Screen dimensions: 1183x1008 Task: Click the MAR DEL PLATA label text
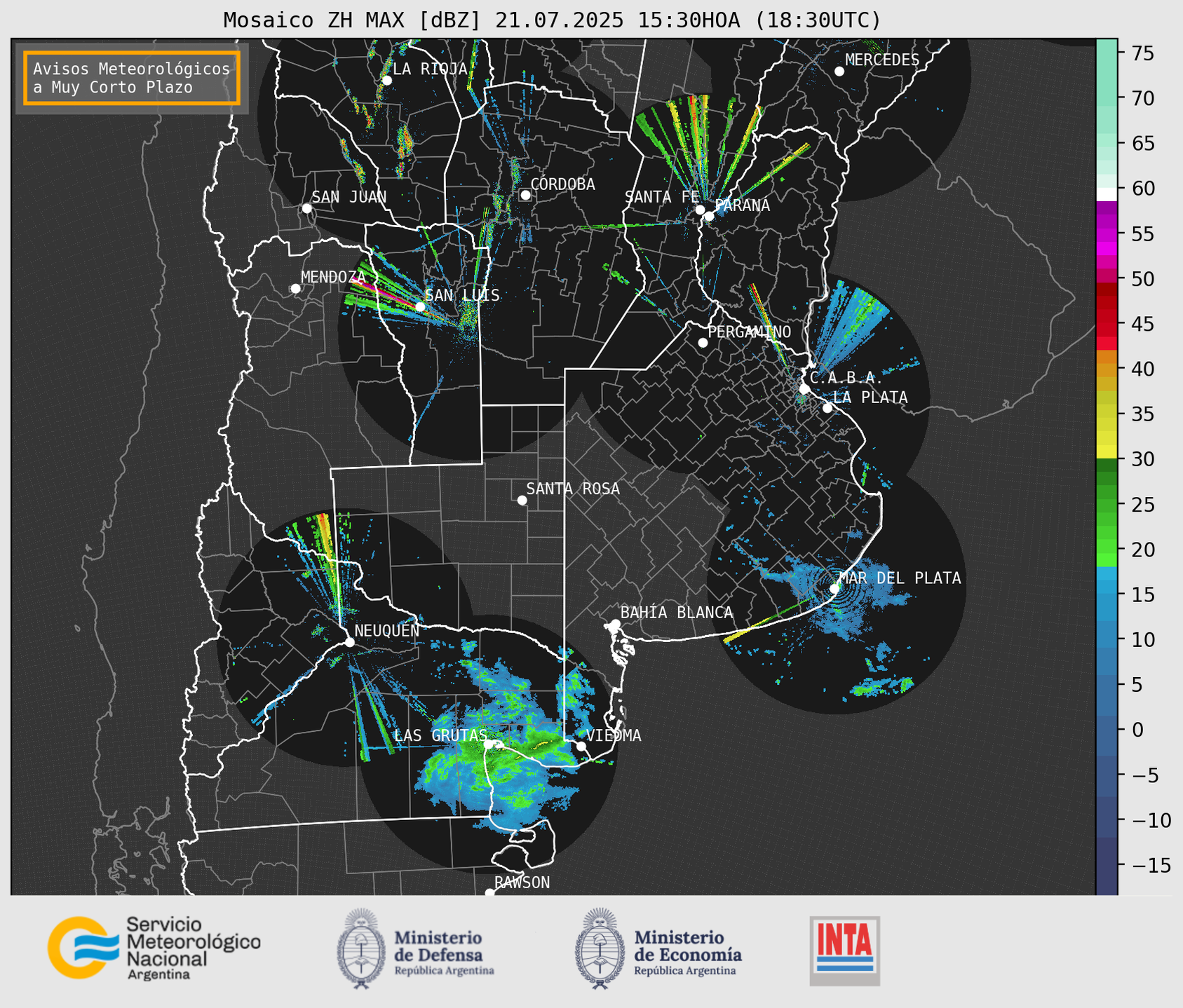click(900, 578)
